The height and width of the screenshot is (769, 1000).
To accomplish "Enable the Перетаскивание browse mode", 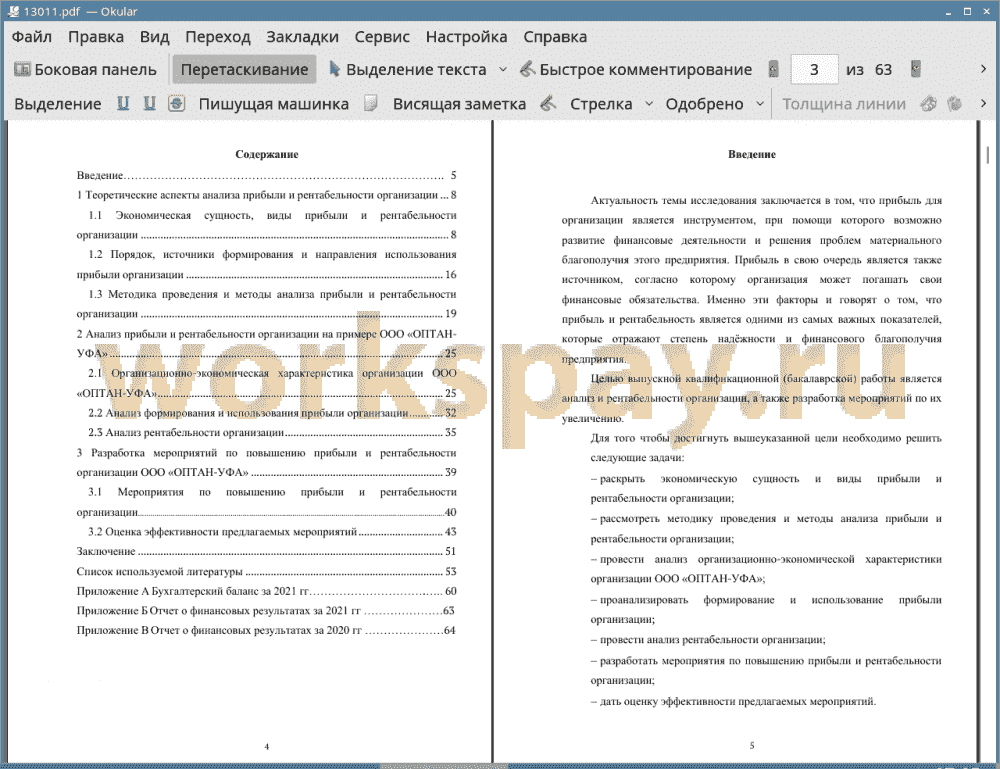I will [244, 70].
